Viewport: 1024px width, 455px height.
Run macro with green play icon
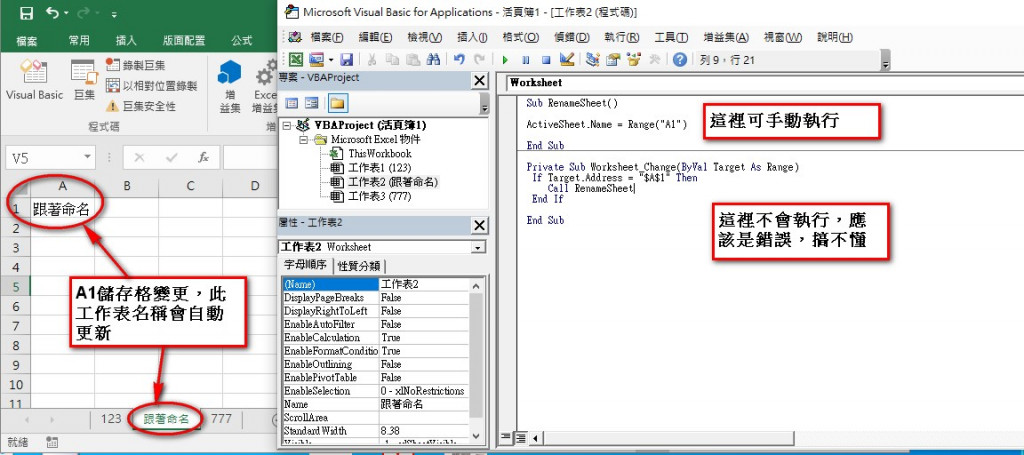pyautogui.click(x=505, y=59)
